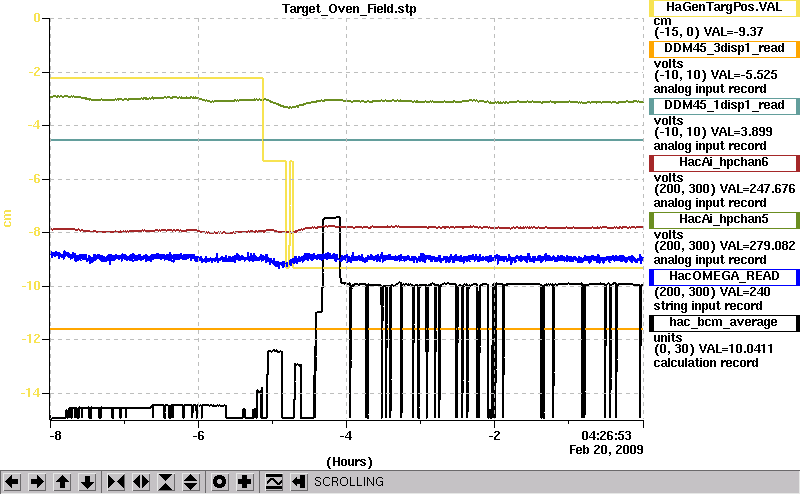Viewport: 800px width, 494px height.
Task: Select the HacAi_hpchan6 legend entry
Action: 724,163
